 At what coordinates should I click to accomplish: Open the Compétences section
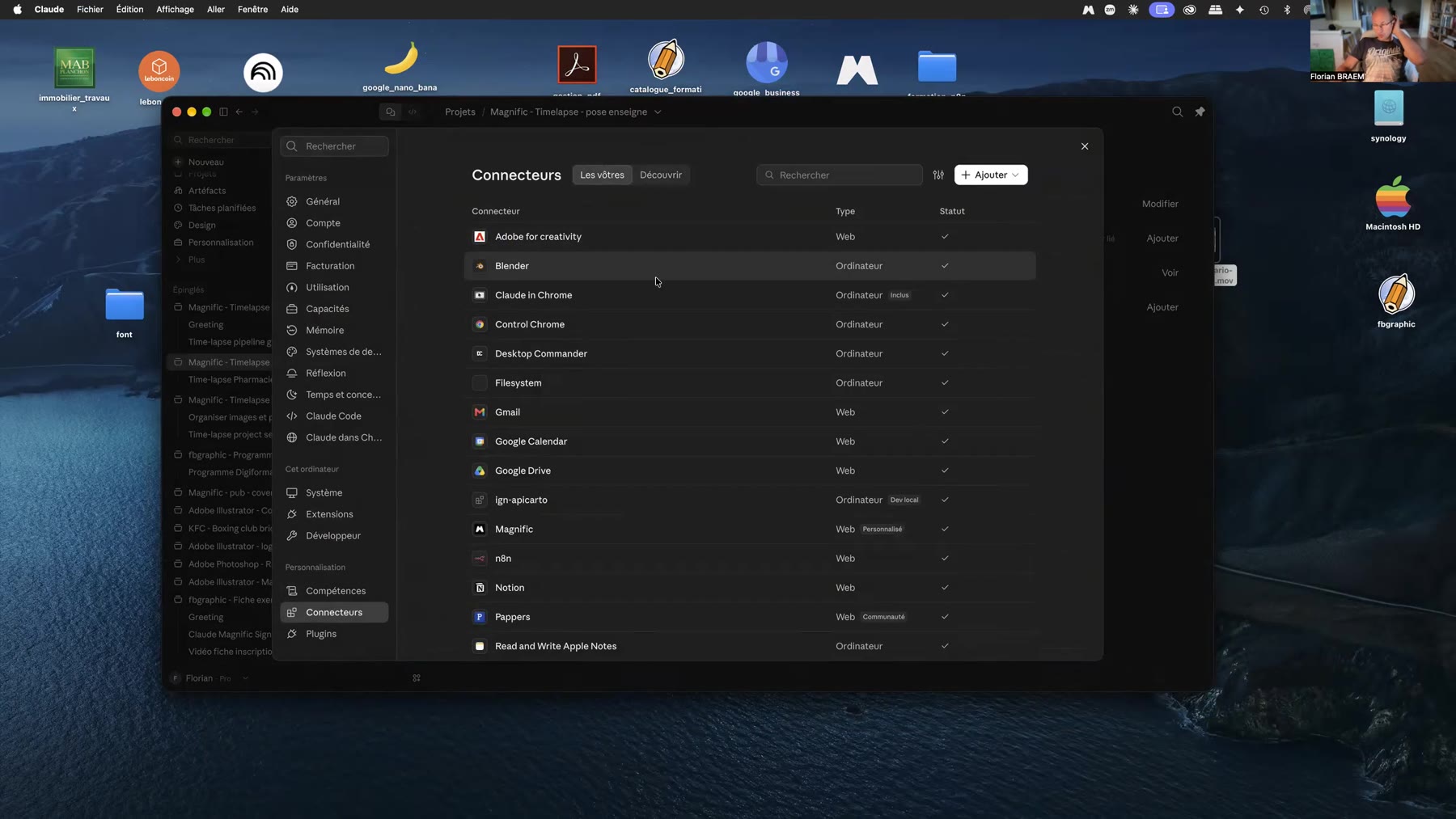pos(334,591)
